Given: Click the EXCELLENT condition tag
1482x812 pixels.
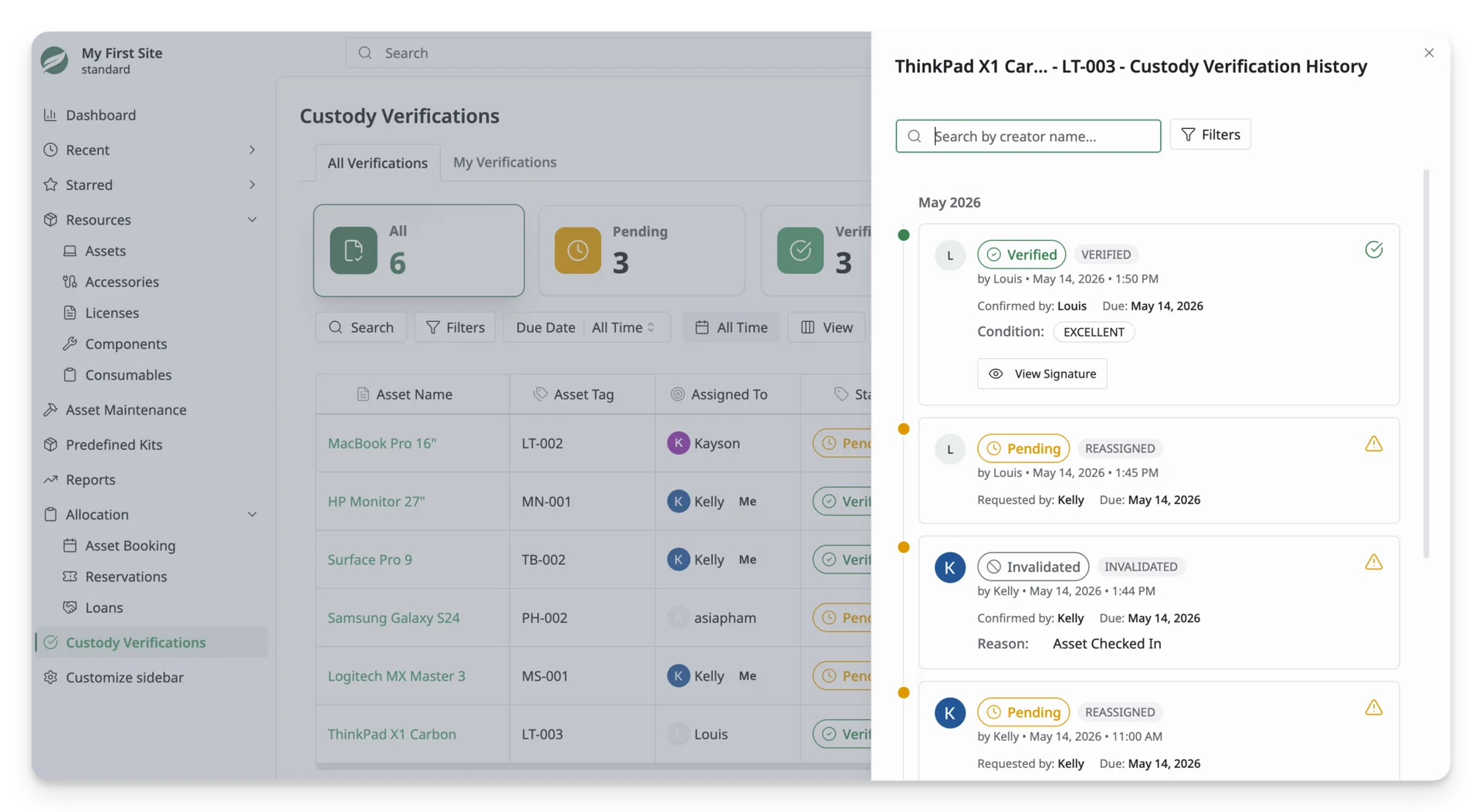Looking at the screenshot, I should [1093, 332].
